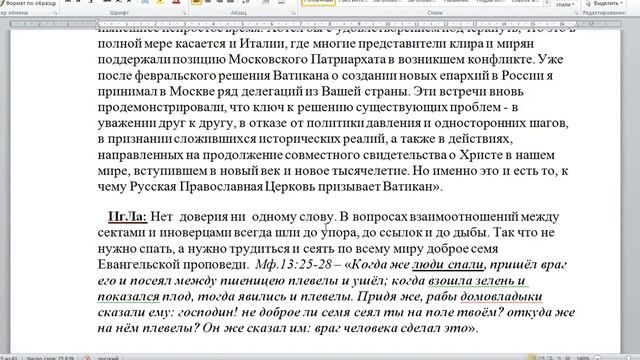640x360 pixels.
Task: Click the green-underlined phrase 'взошла зелень и'
Action: click(476, 280)
